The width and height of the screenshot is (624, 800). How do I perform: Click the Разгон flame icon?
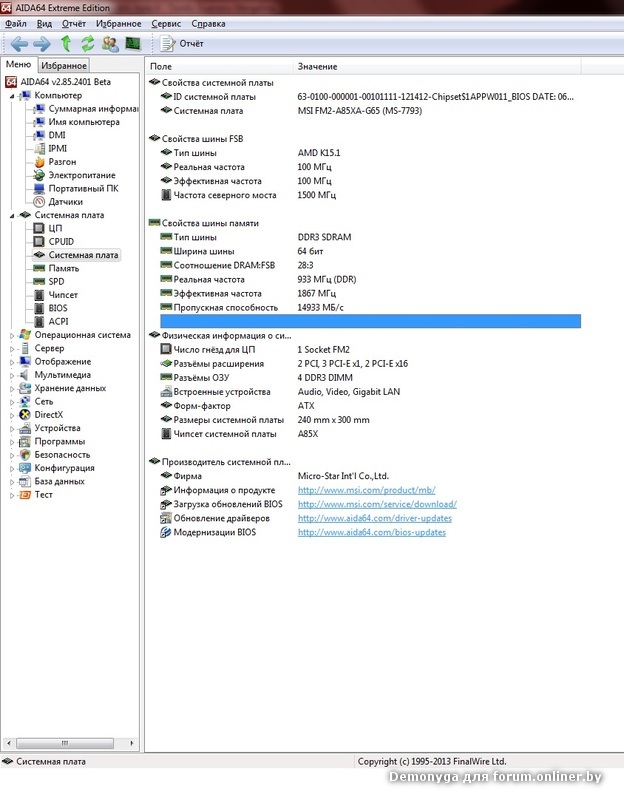[39, 162]
